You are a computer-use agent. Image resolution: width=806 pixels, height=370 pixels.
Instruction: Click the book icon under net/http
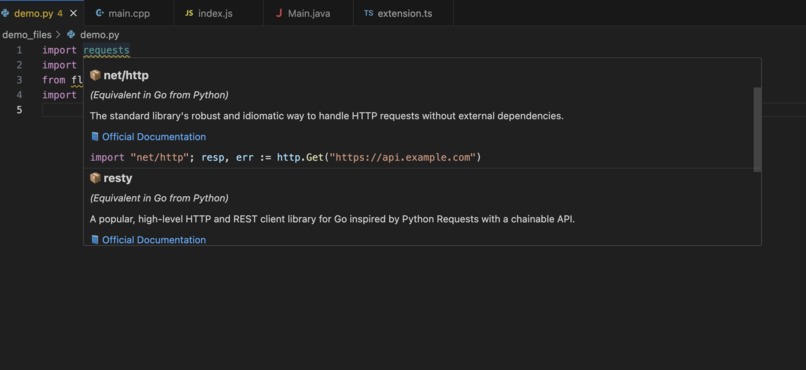[95, 137]
